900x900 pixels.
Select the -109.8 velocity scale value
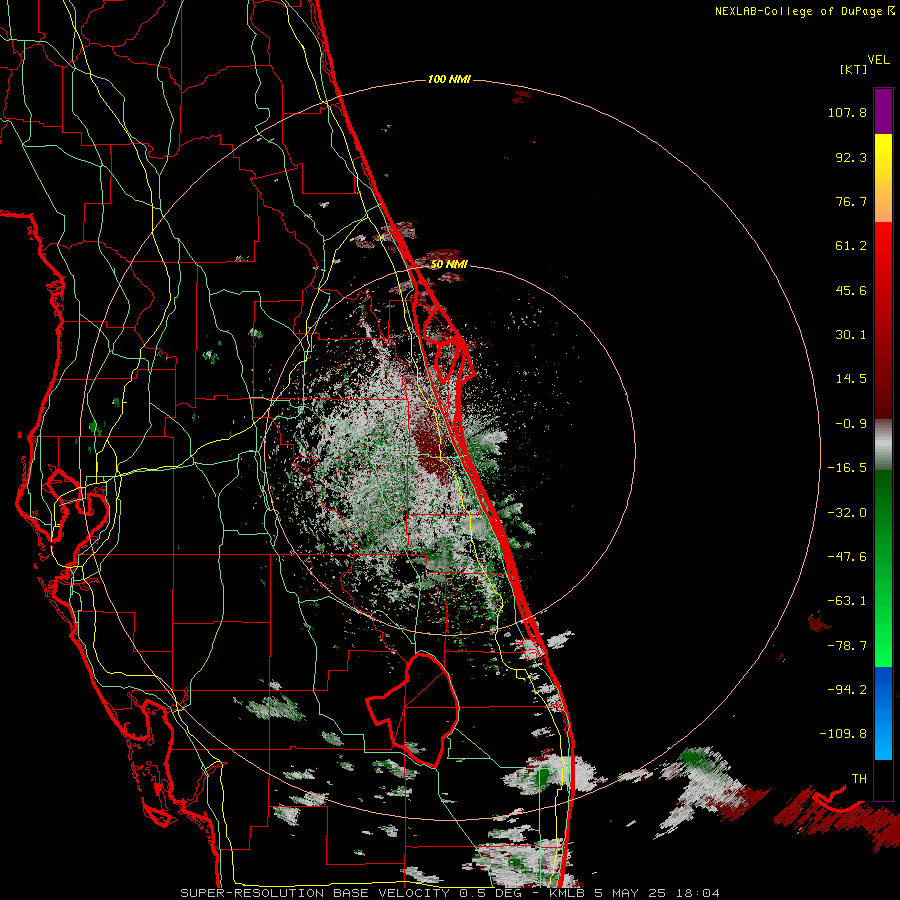(843, 734)
